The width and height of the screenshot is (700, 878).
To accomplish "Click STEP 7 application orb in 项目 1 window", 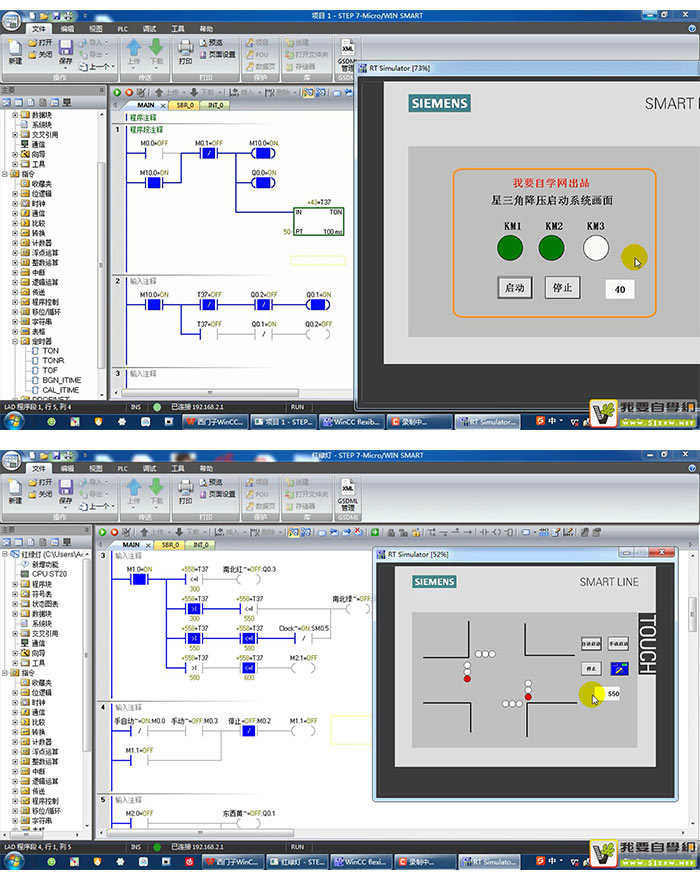I will click(11, 22).
